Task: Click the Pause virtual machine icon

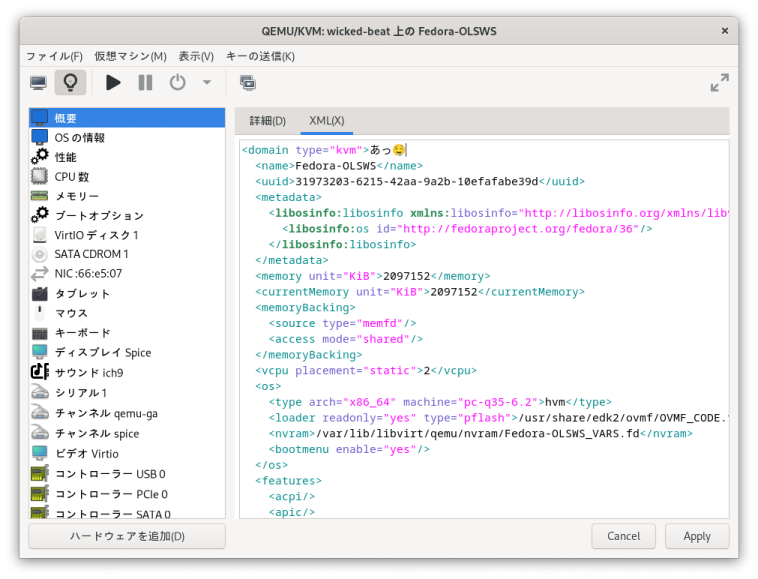Action: tap(145, 83)
